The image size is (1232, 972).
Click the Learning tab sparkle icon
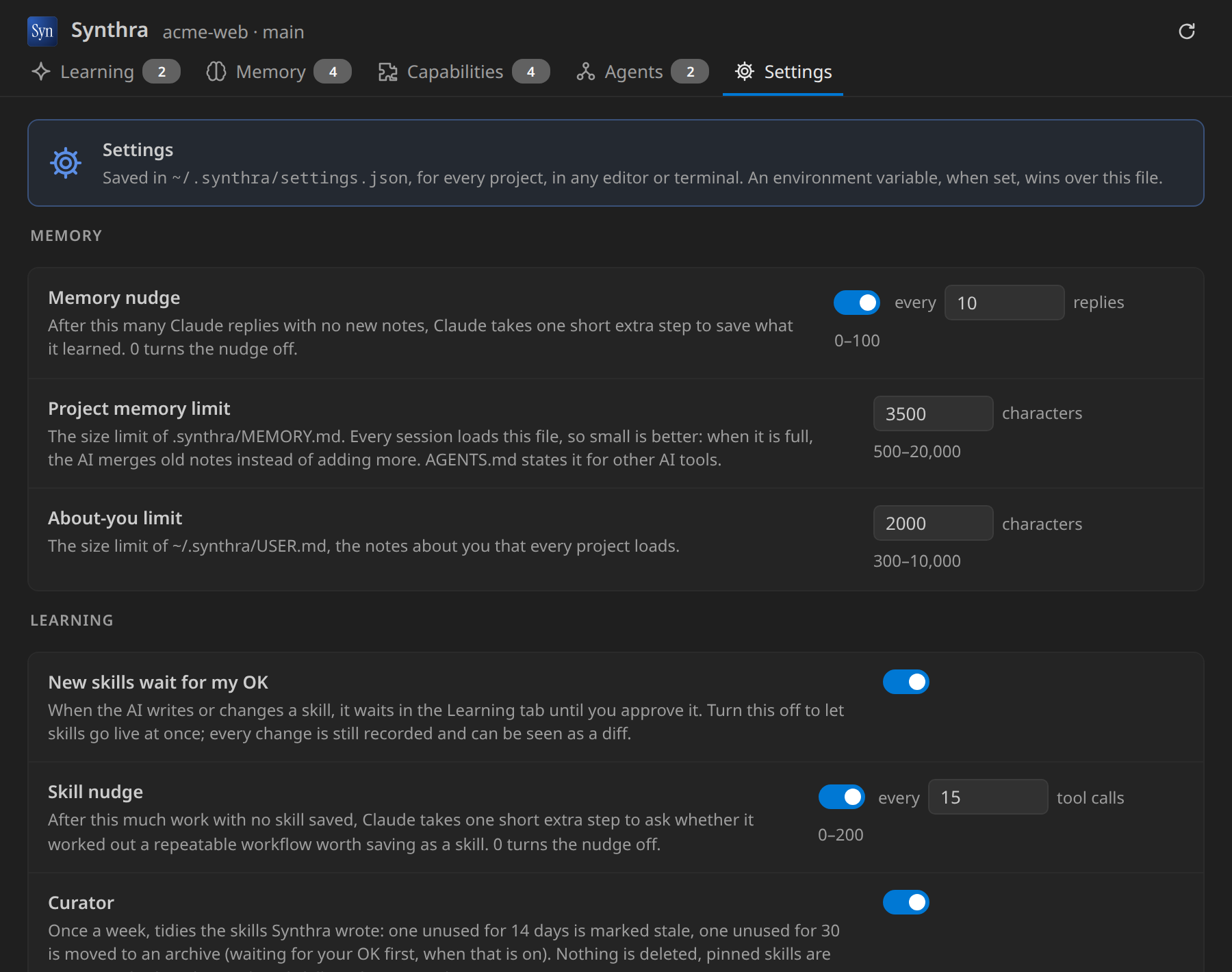(41, 72)
